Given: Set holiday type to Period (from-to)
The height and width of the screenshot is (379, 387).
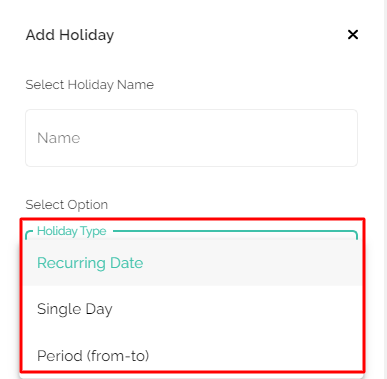Looking at the screenshot, I should tap(192, 355).
